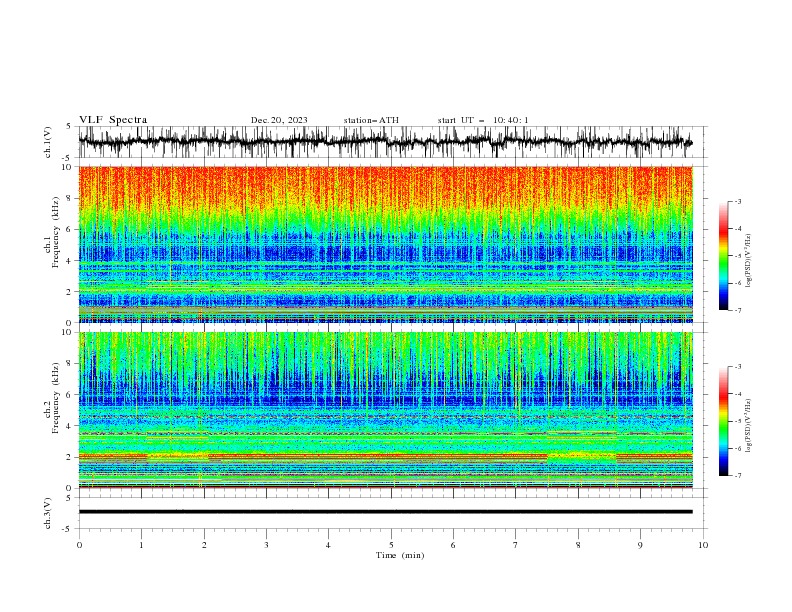Viewport: 792px width, 612px height.
Task: Click the time axis tick label '3'
Action: [x=266, y=545]
